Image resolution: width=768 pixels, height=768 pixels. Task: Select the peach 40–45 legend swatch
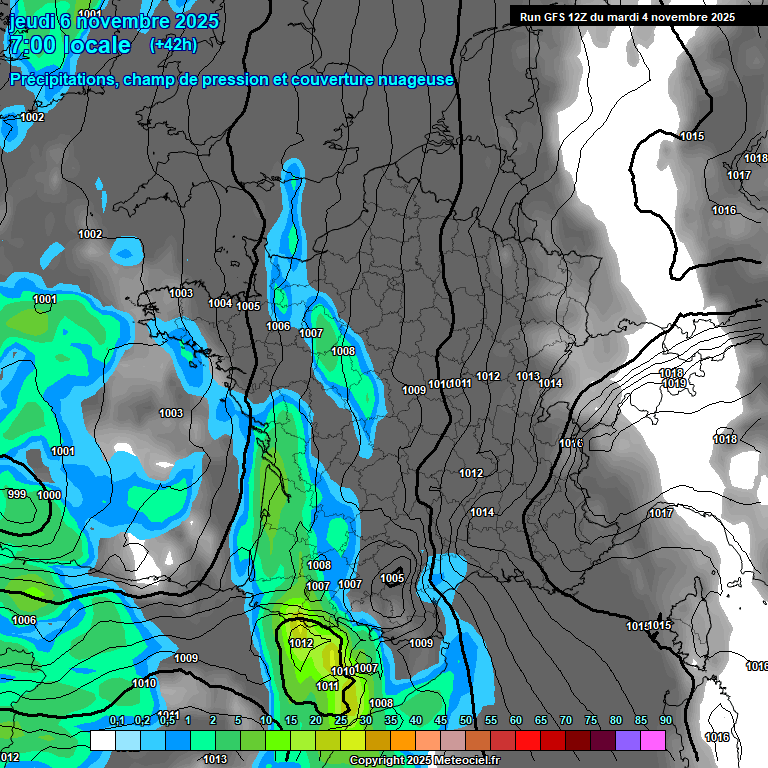(x=428, y=740)
